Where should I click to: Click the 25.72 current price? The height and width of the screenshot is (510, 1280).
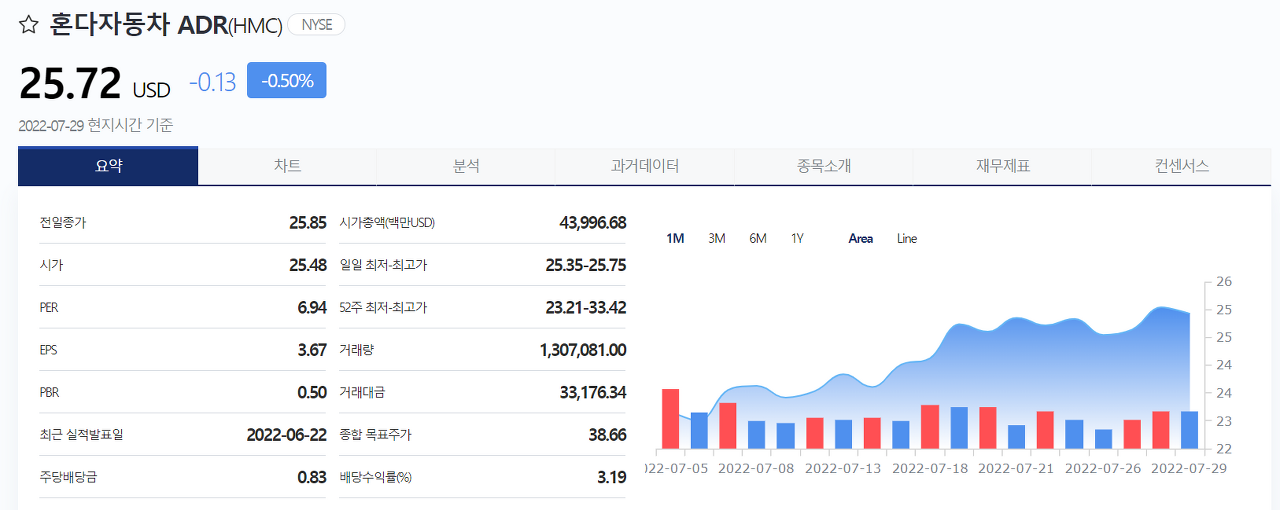[x=70, y=83]
